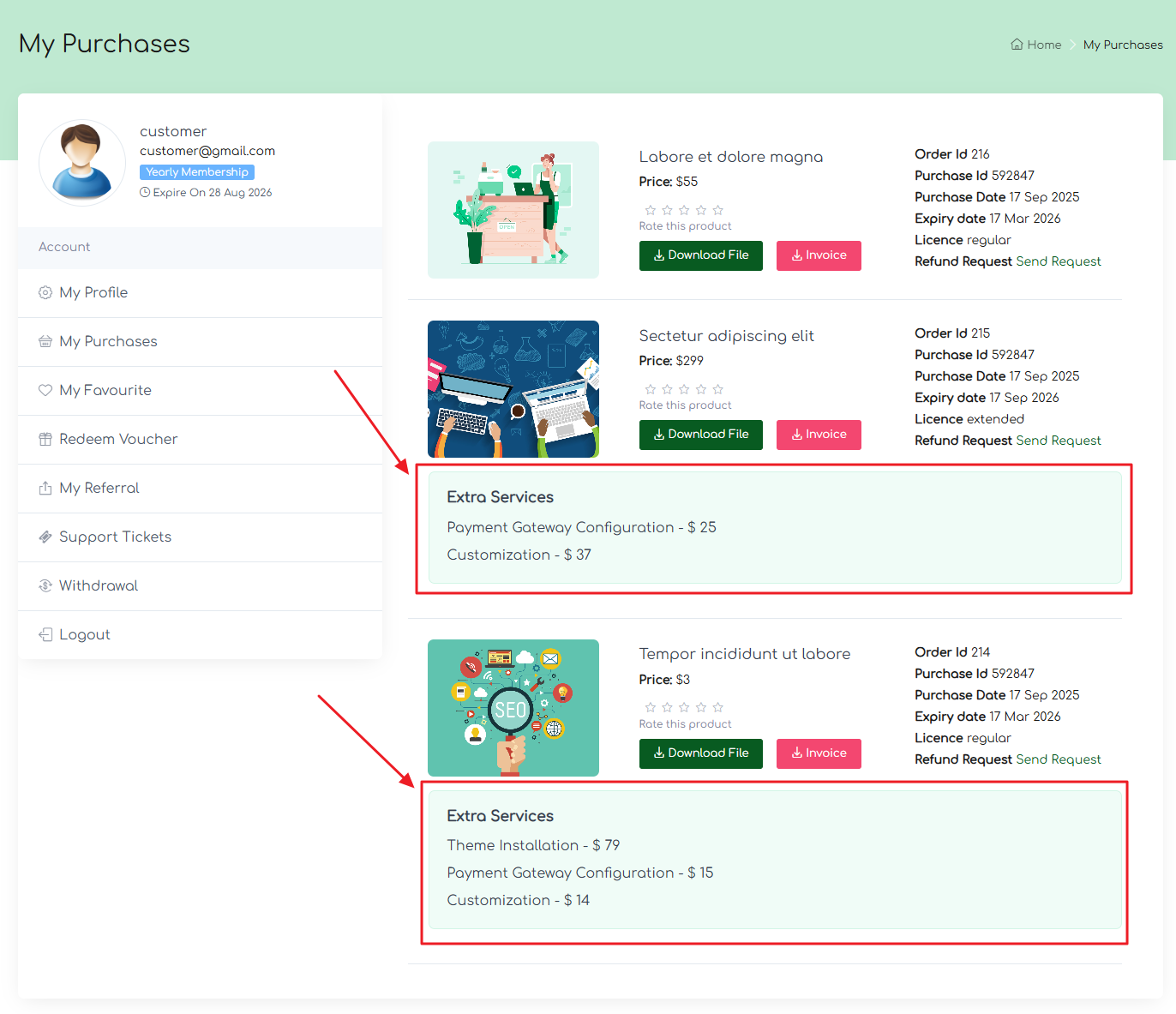Viewport: 1176px width, 1014px height.
Task: Click the My Referral share icon
Action: point(45,489)
